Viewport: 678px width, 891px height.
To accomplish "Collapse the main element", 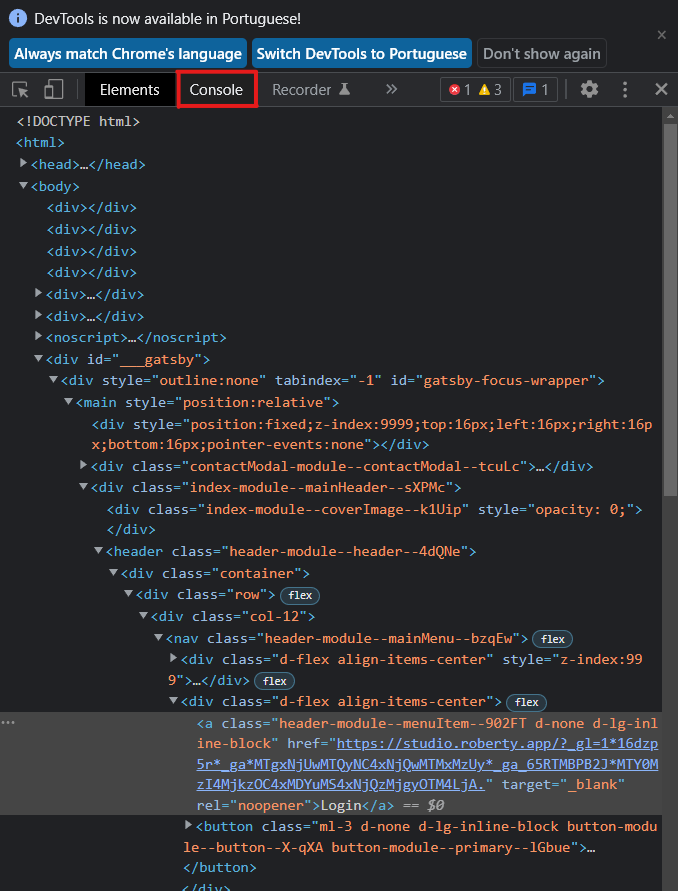I will [x=69, y=401].
